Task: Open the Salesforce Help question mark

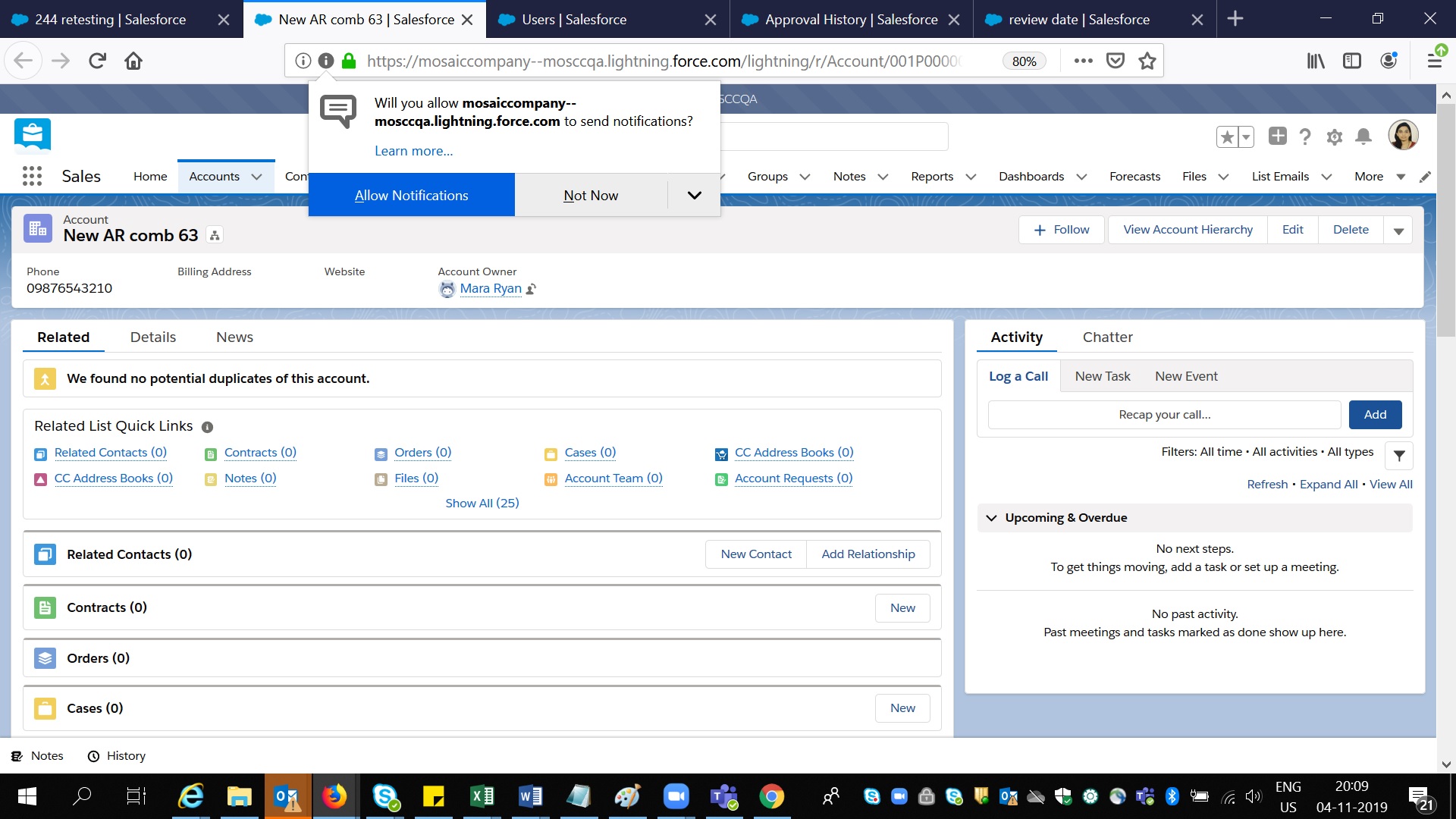Action: (x=1305, y=136)
